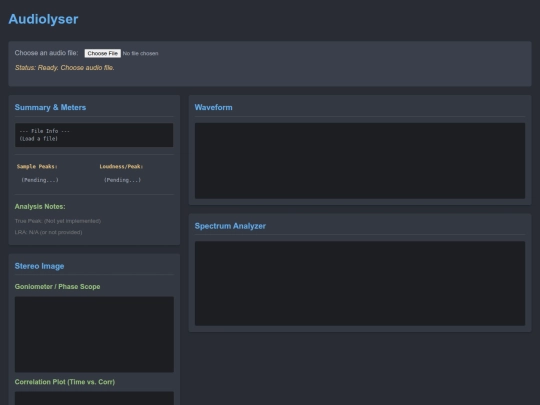Click the 'Status: Ready. Choose audio file.' message
The height and width of the screenshot is (405, 540).
click(x=64, y=68)
